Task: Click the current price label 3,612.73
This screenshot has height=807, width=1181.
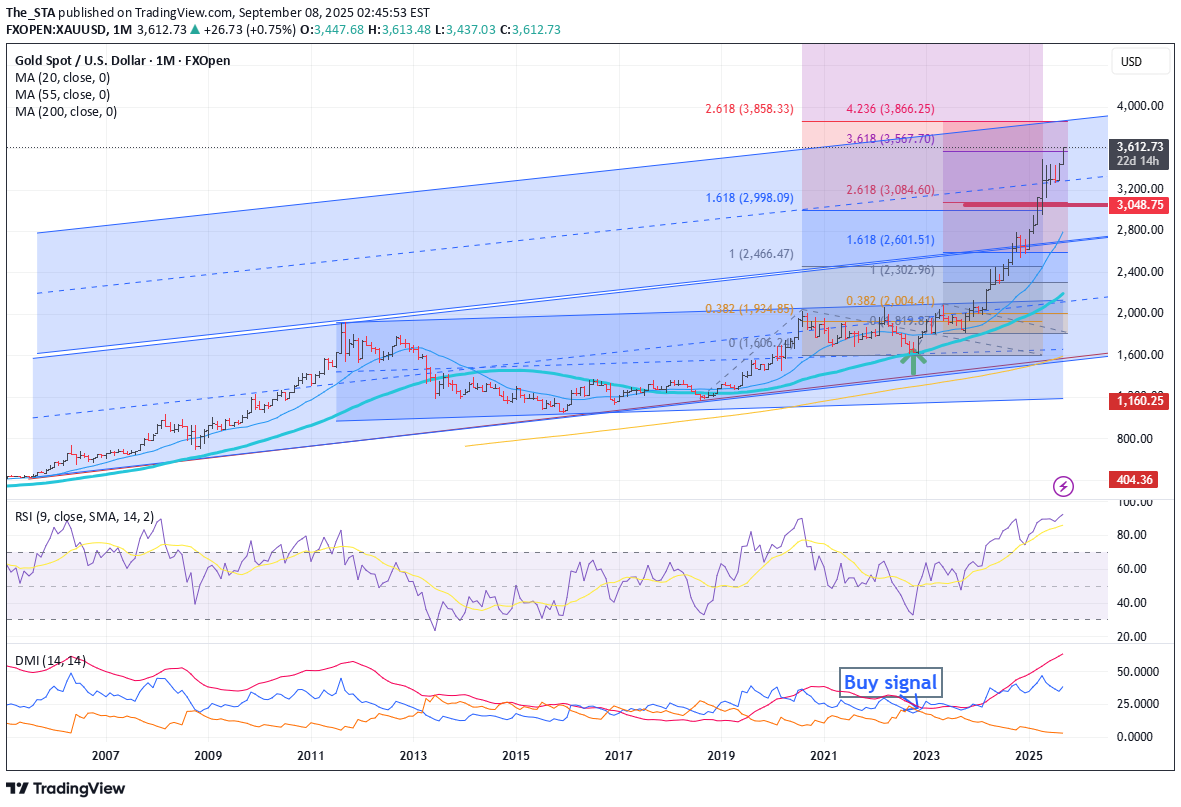Action: pyautogui.click(x=1140, y=146)
